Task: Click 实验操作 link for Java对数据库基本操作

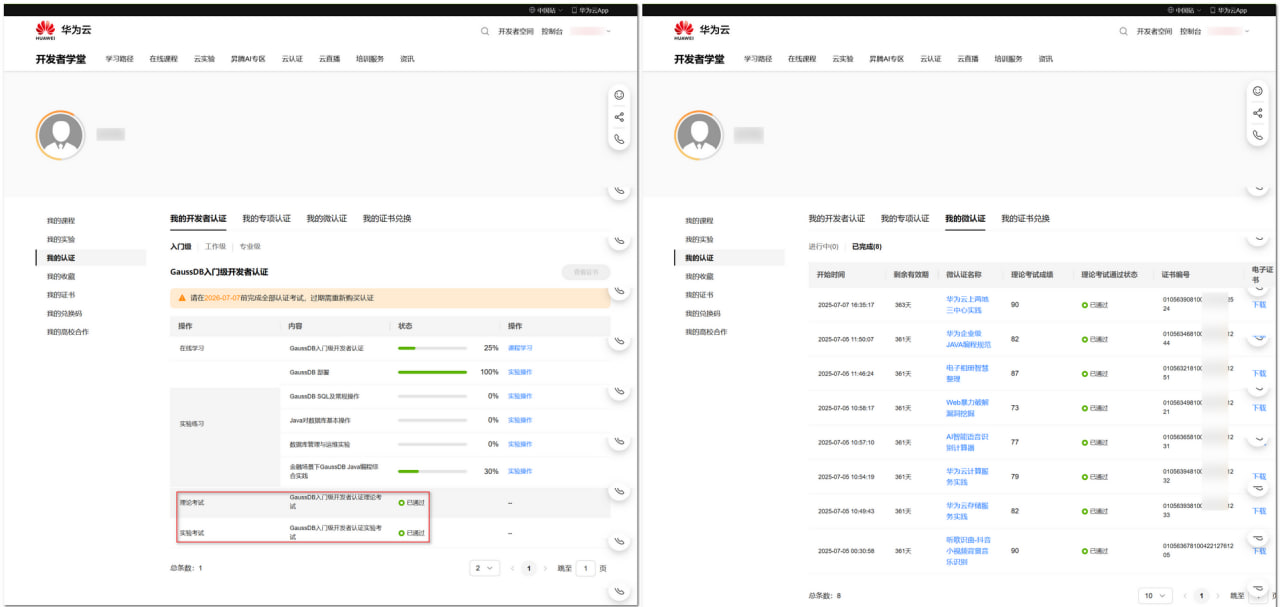Action: [x=520, y=420]
